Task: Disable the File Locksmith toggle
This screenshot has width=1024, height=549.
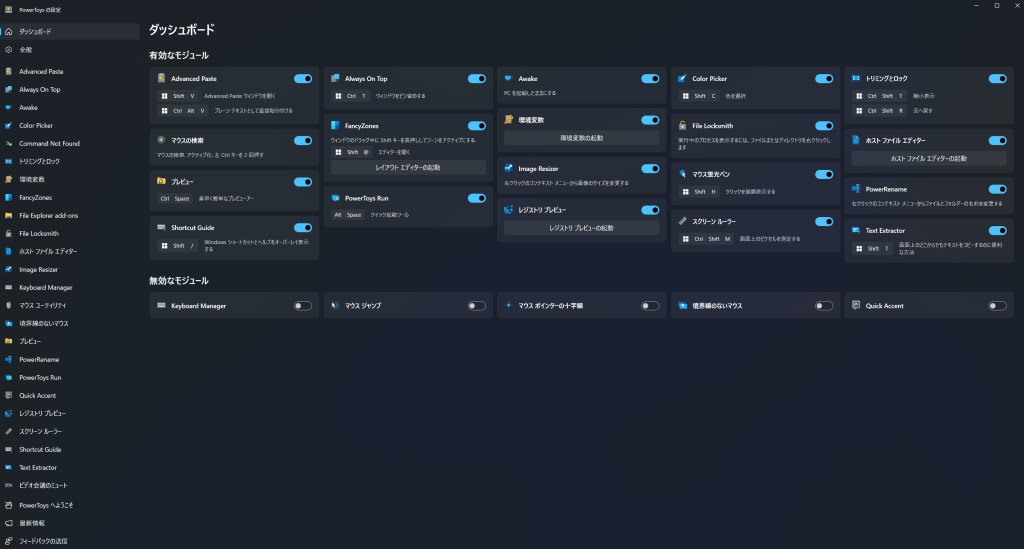Action: [x=824, y=125]
